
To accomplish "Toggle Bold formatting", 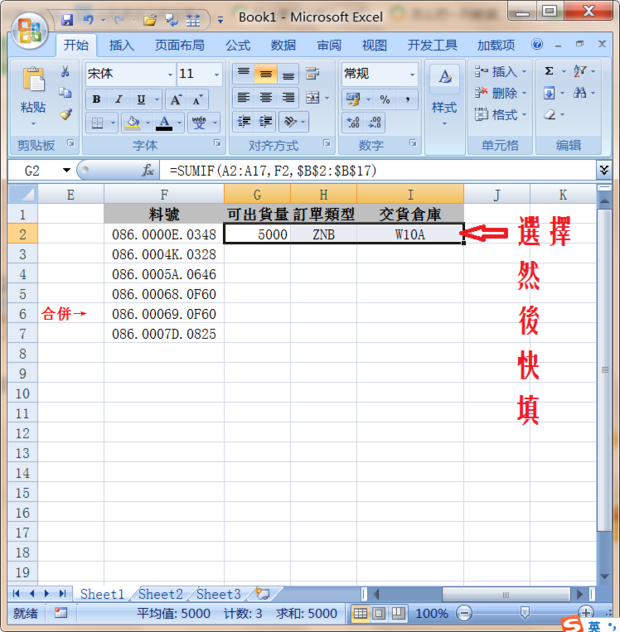I will pos(96,99).
